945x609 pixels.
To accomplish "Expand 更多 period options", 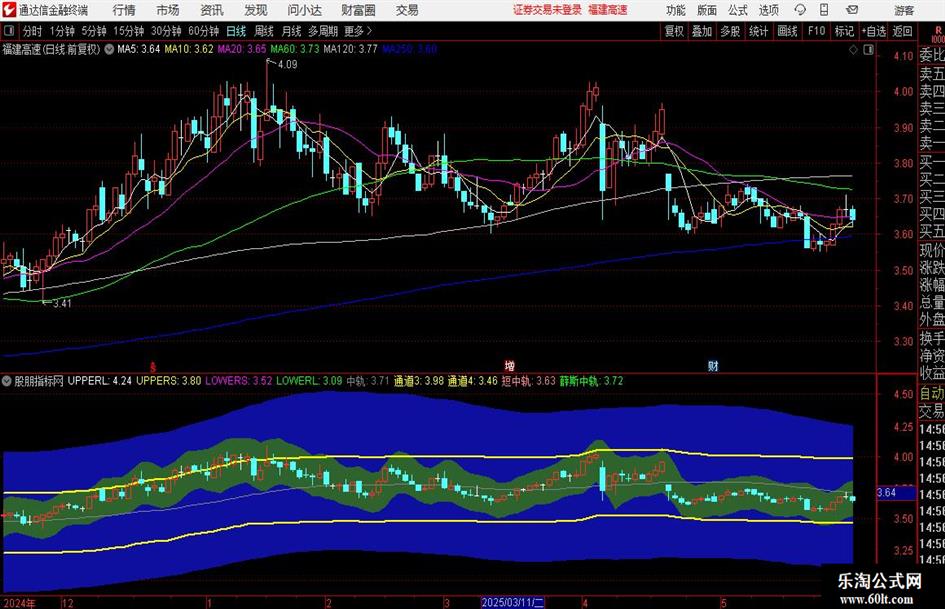I will click(x=358, y=31).
